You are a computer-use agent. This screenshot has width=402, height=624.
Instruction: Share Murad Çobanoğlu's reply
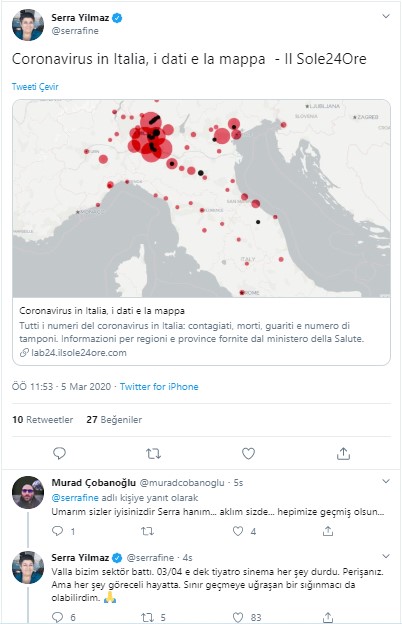pos(328,530)
